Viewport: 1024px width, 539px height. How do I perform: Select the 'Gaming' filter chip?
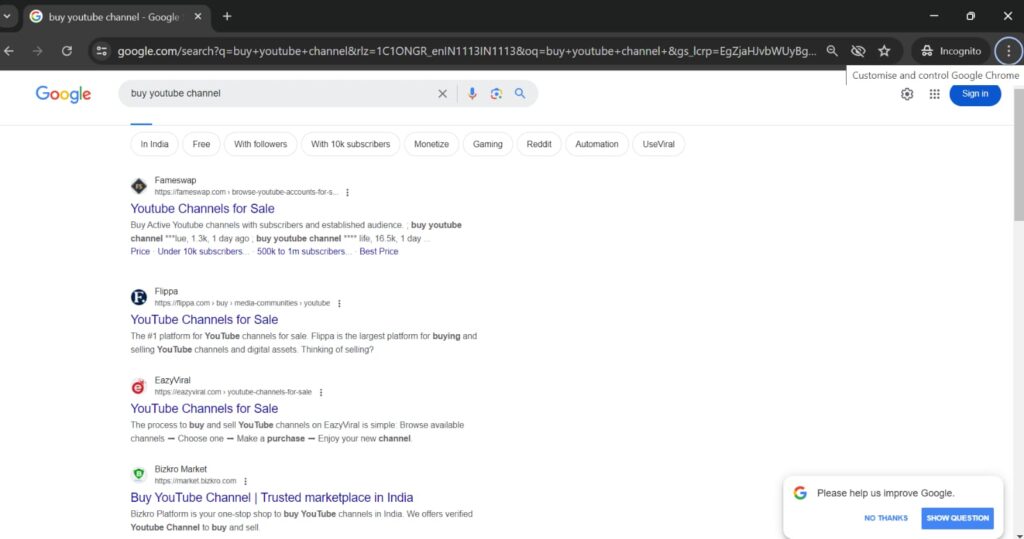pyautogui.click(x=488, y=144)
